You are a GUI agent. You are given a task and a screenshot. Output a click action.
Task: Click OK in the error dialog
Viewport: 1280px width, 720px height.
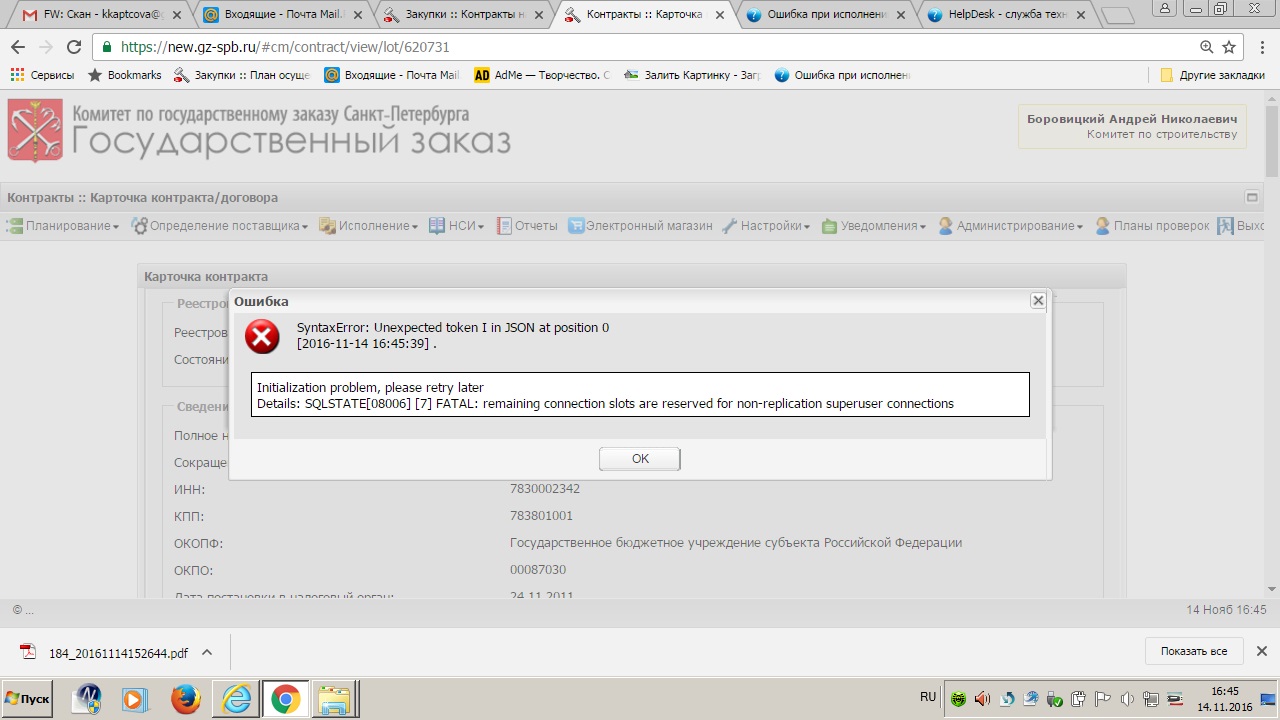pos(640,459)
